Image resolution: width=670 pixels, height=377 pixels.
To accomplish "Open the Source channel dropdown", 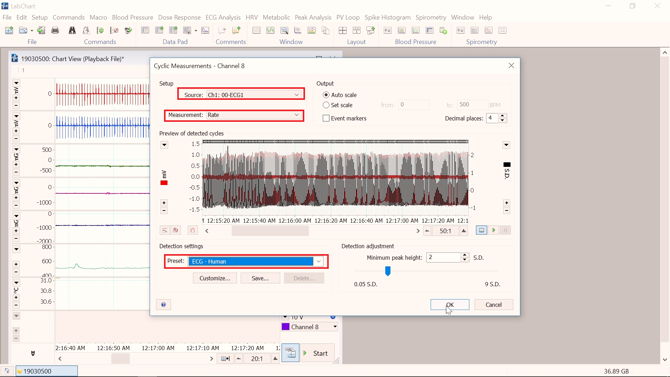I will [254, 94].
